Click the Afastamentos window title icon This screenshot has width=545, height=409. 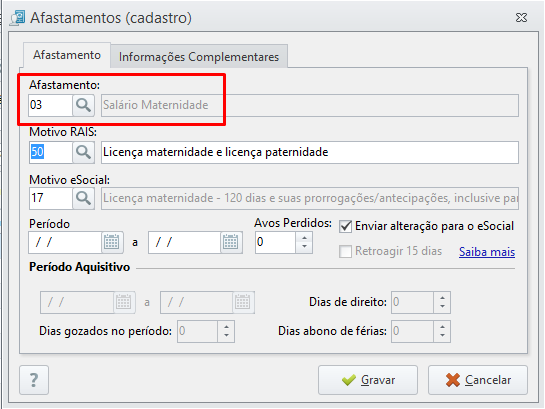coord(17,18)
